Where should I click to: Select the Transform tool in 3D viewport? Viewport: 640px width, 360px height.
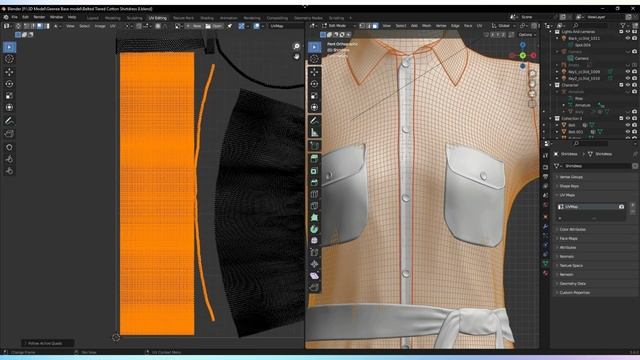tap(314, 108)
